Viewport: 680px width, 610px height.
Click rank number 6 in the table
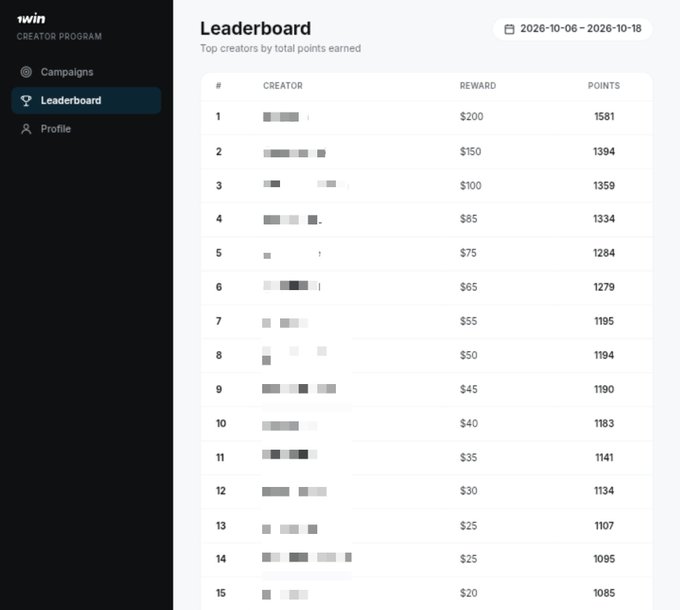click(x=219, y=287)
